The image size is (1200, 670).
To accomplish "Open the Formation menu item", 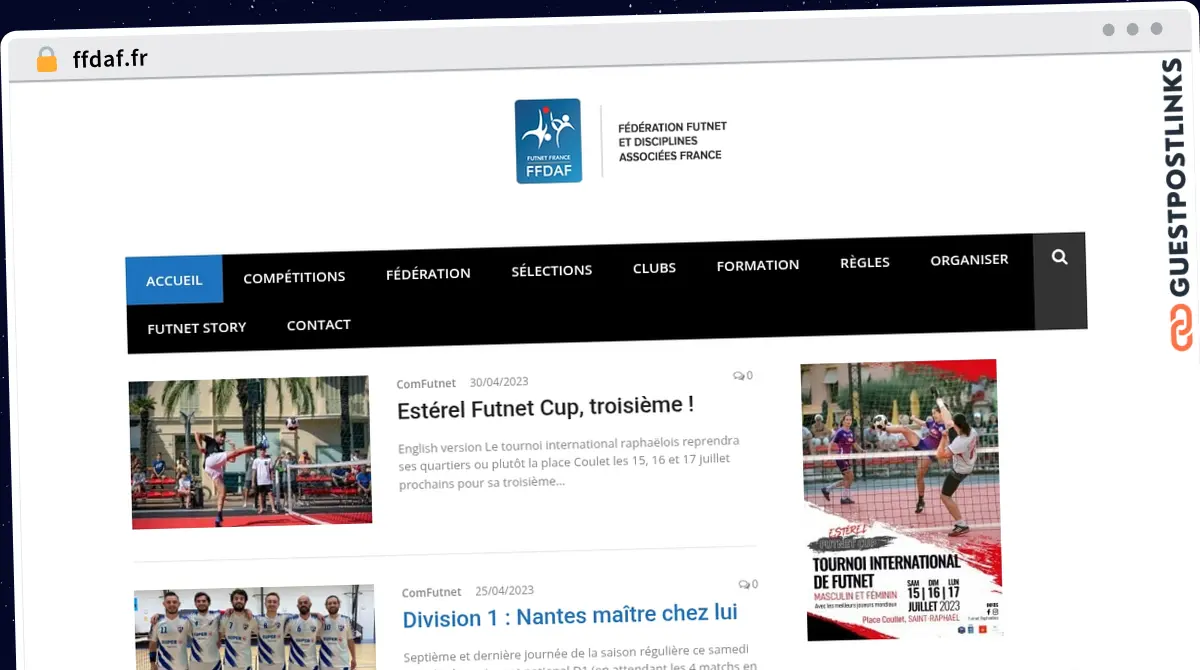I will click(x=758, y=265).
